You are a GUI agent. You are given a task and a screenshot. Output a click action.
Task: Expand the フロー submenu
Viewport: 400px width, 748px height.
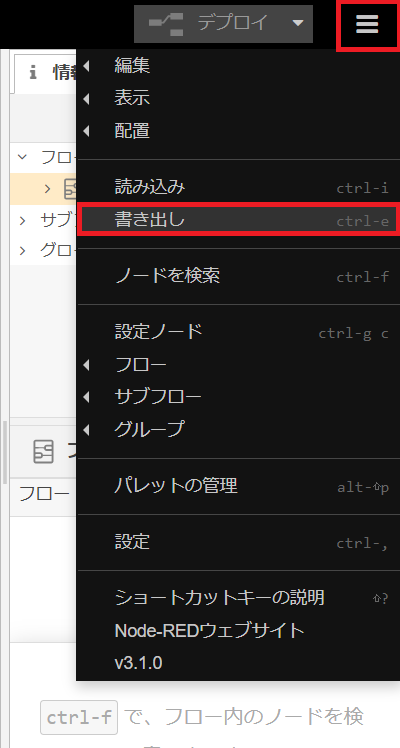pos(238,365)
